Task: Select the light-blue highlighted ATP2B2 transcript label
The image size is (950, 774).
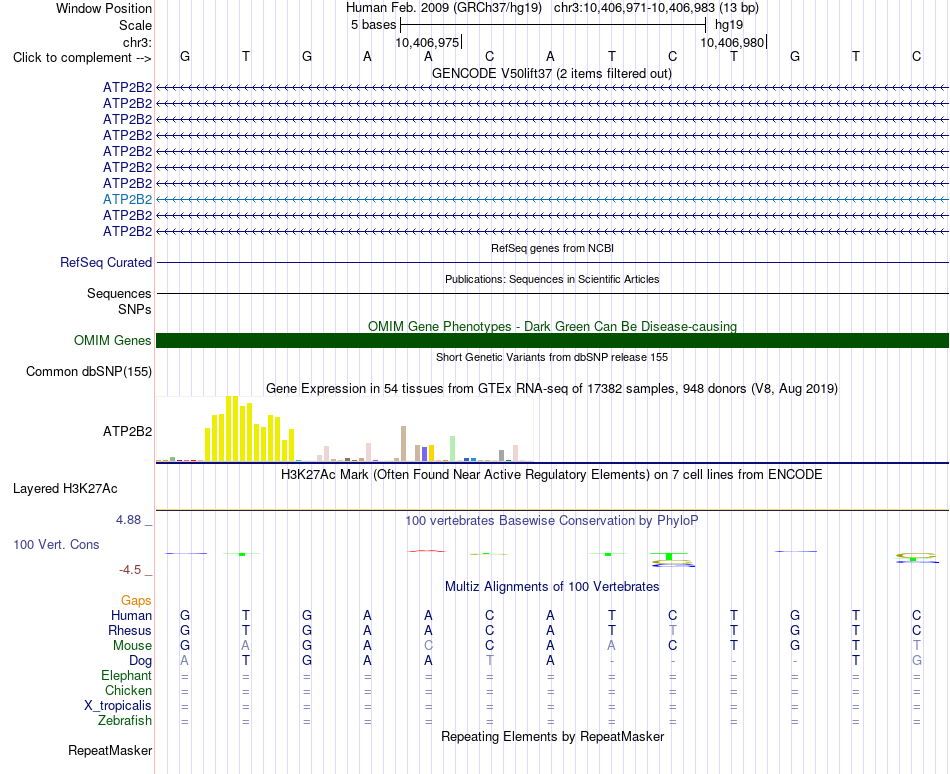Action: pos(127,199)
